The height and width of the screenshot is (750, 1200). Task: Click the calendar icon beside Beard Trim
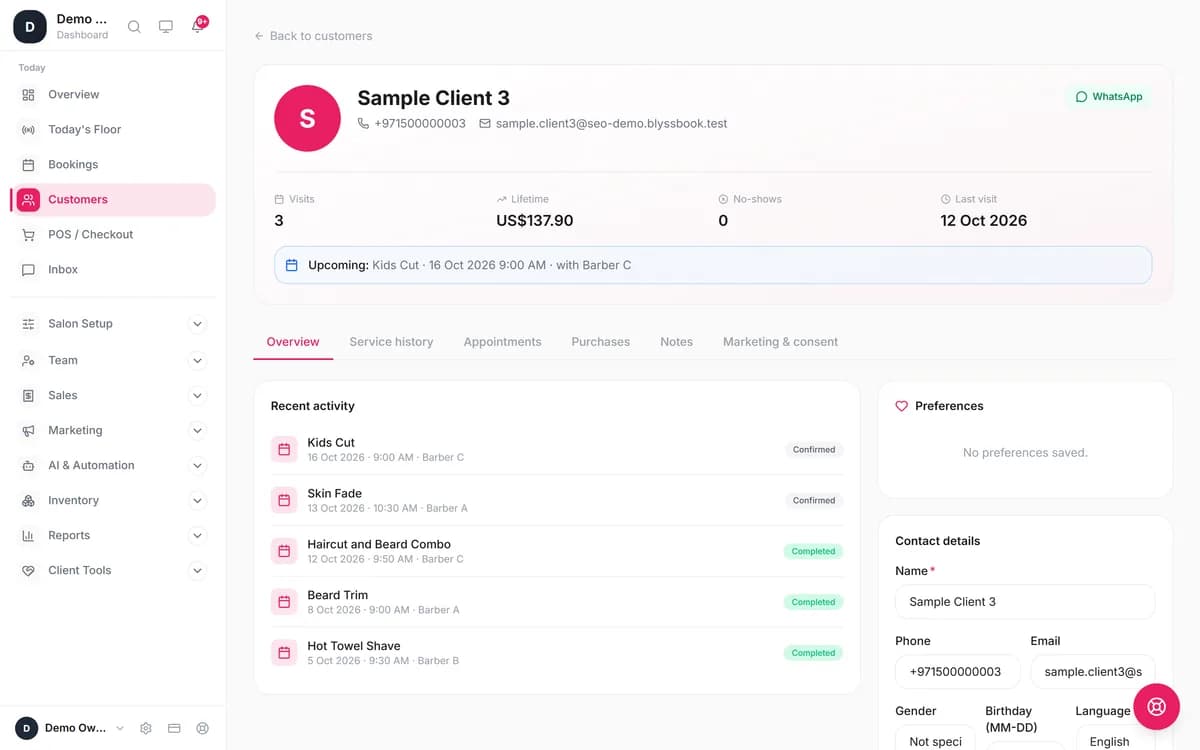coord(284,602)
